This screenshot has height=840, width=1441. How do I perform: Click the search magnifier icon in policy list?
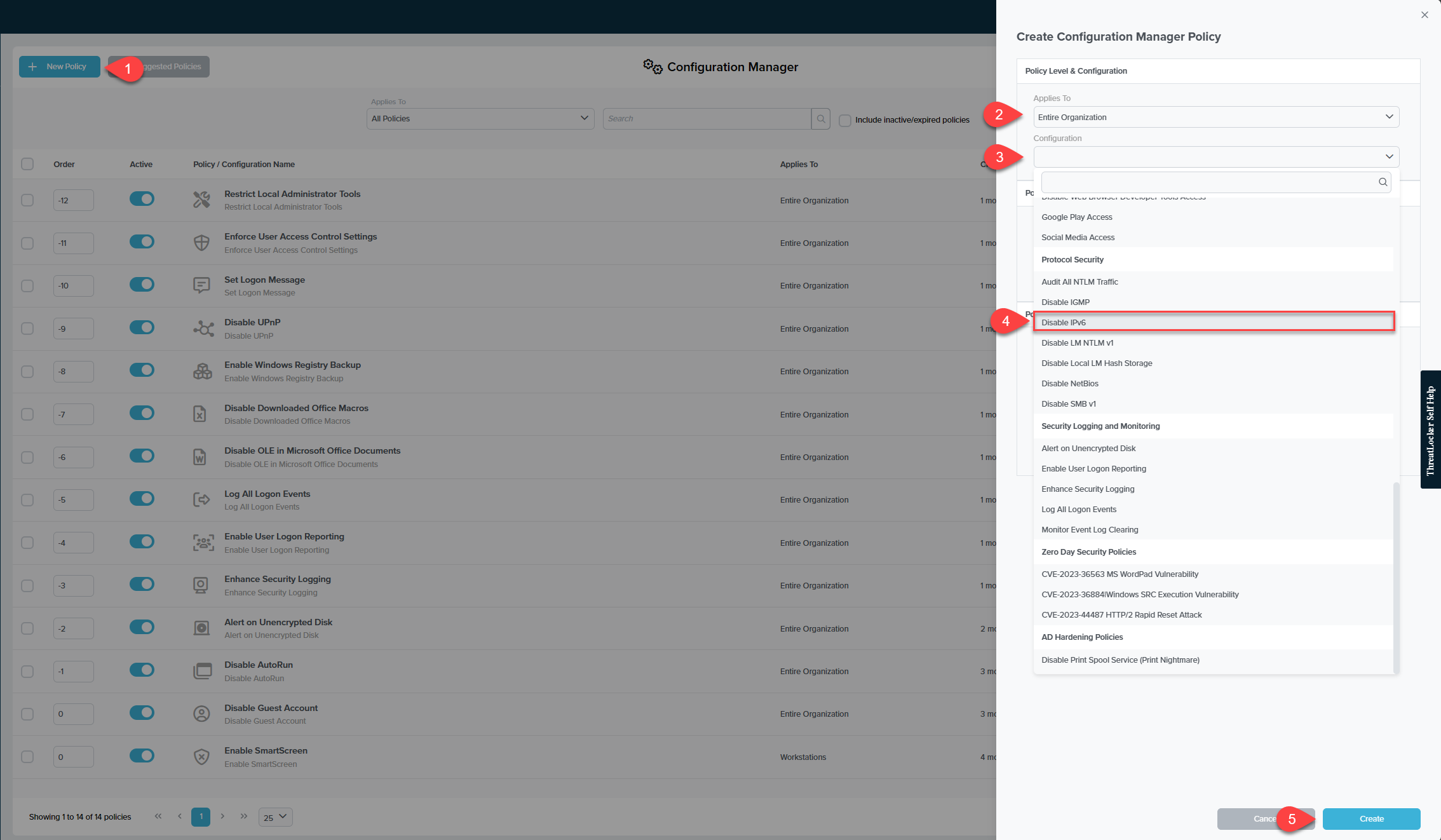(x=820, y=119)
